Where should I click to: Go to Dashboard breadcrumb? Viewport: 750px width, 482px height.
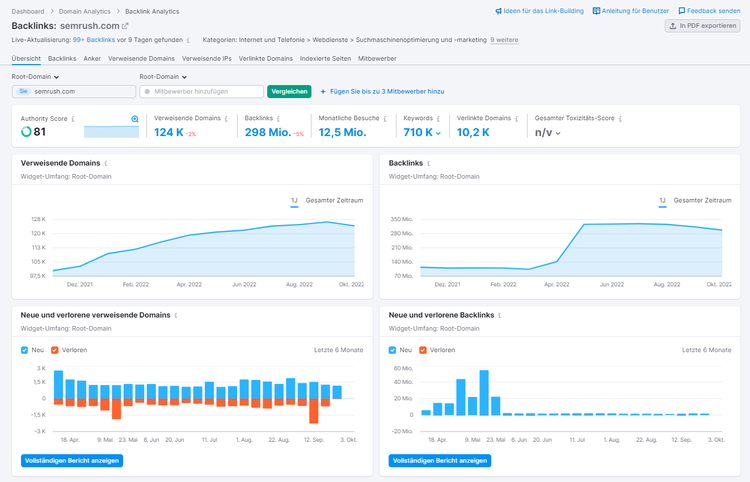(28, 11)
